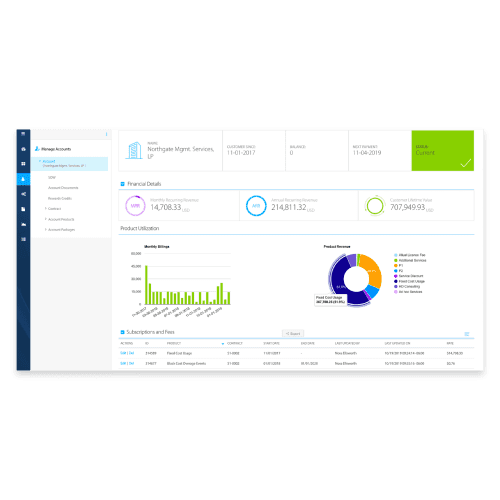Select Account Documents in the navigation tree
This screenshot has width=500, height=500.
[x=63, y=188]
